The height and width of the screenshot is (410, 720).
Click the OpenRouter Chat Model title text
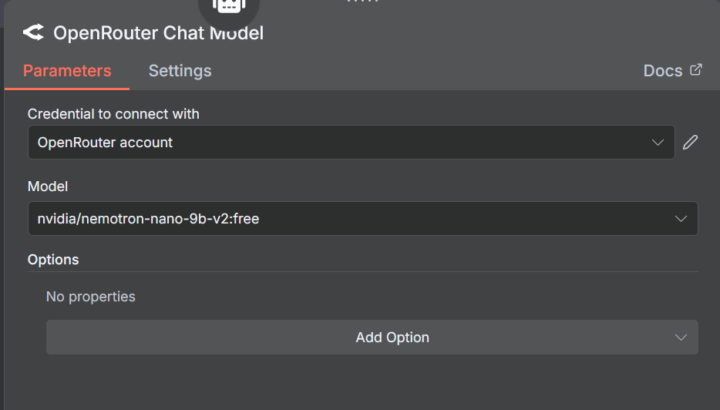[x=158, y=33]
